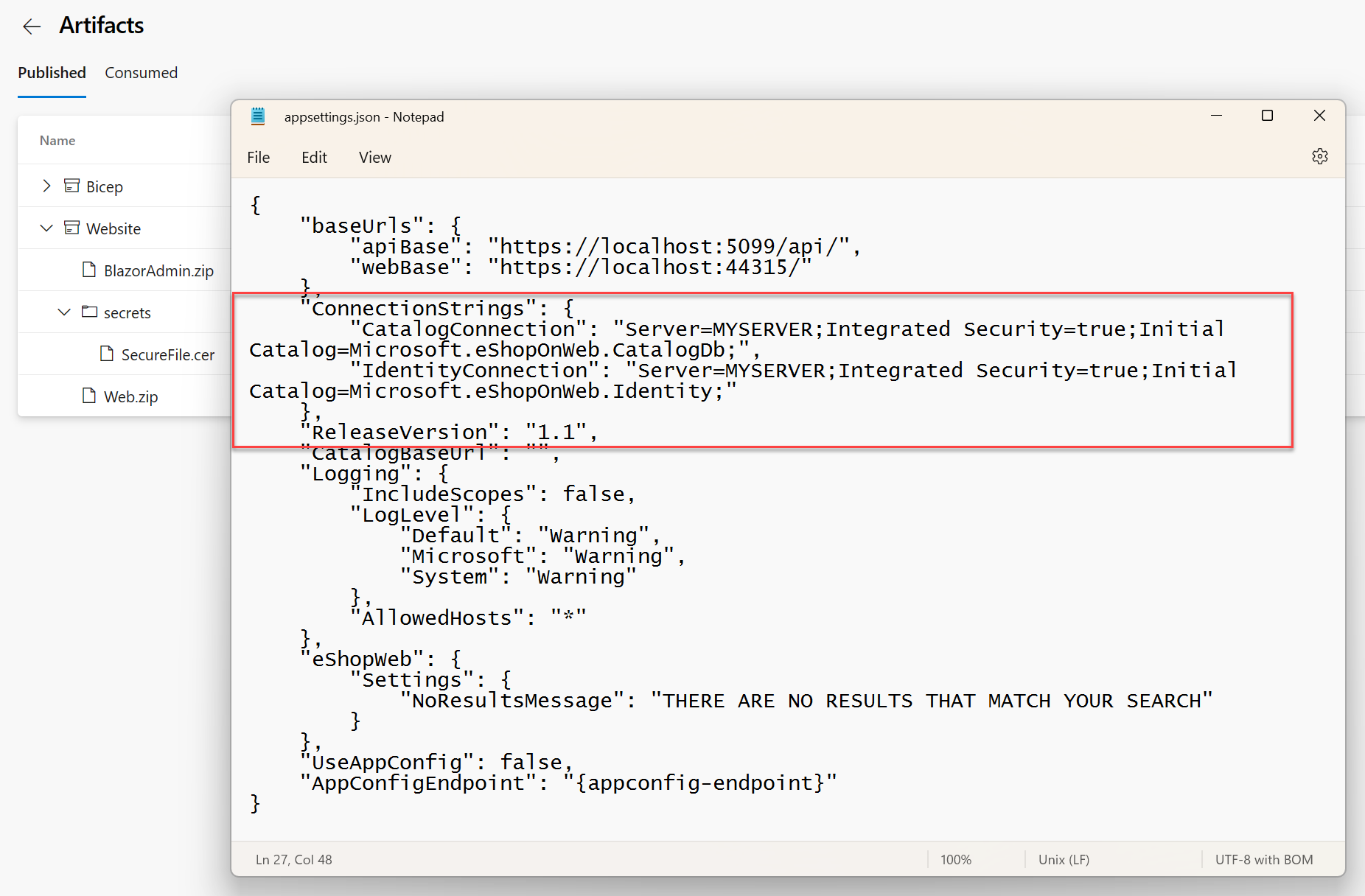
Task: Click the "AllowedHosts" line
Action: [468, 617]
